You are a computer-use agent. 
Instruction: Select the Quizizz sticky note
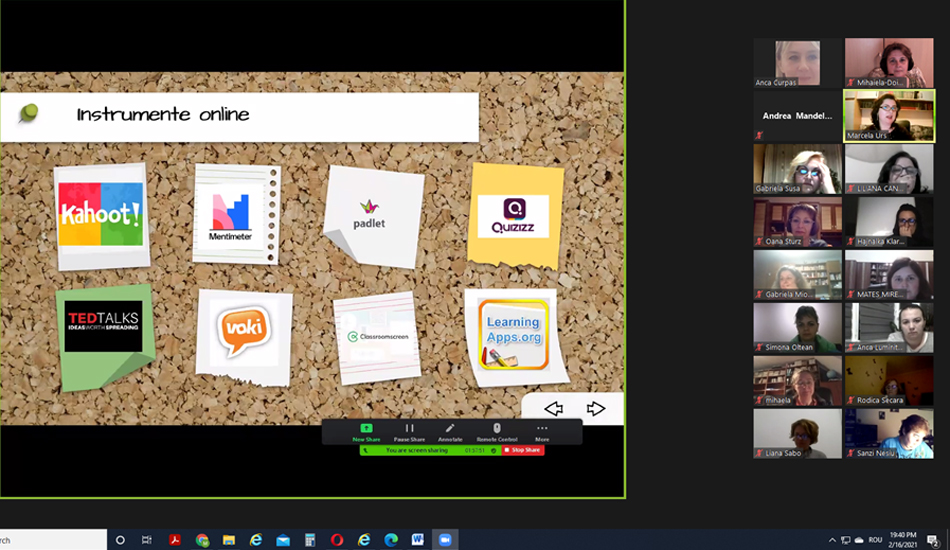click(x=514, y=216)
